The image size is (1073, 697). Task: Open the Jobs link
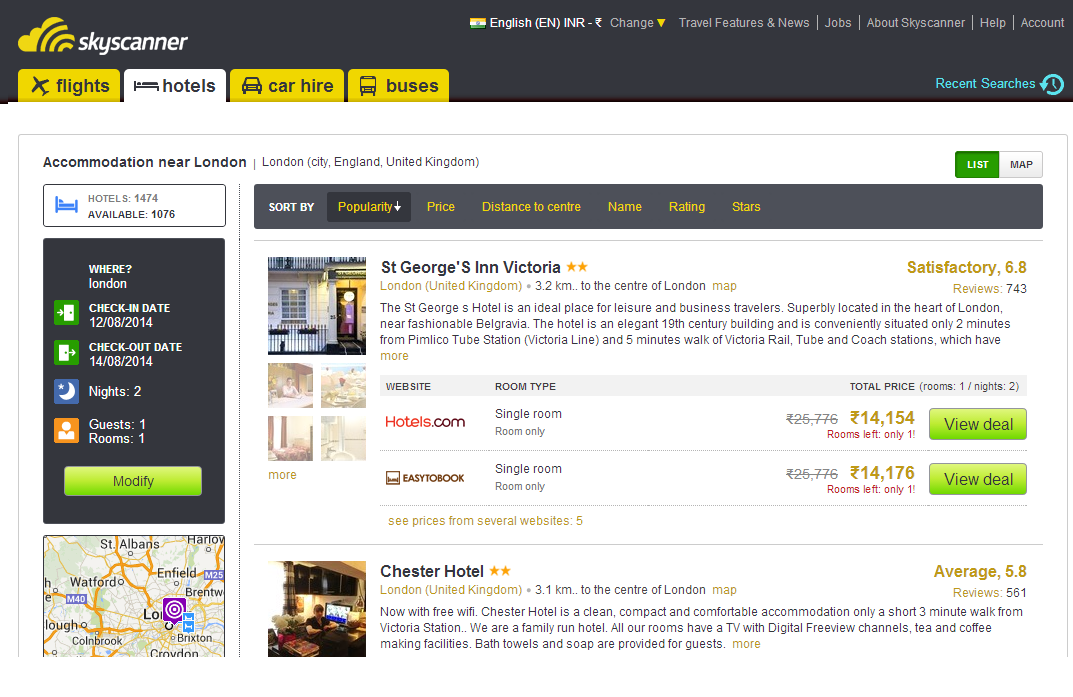coord(838,23)
